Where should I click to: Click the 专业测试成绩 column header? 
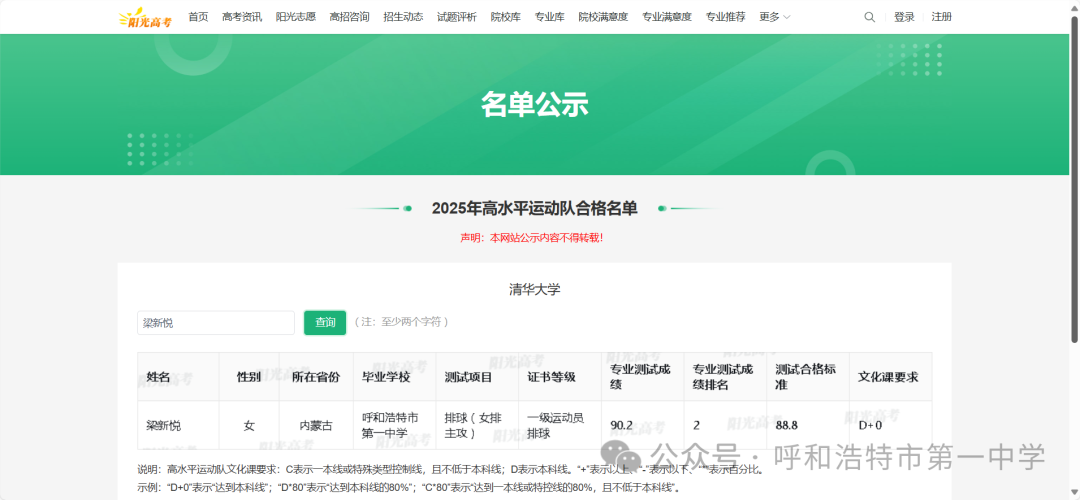641,377
